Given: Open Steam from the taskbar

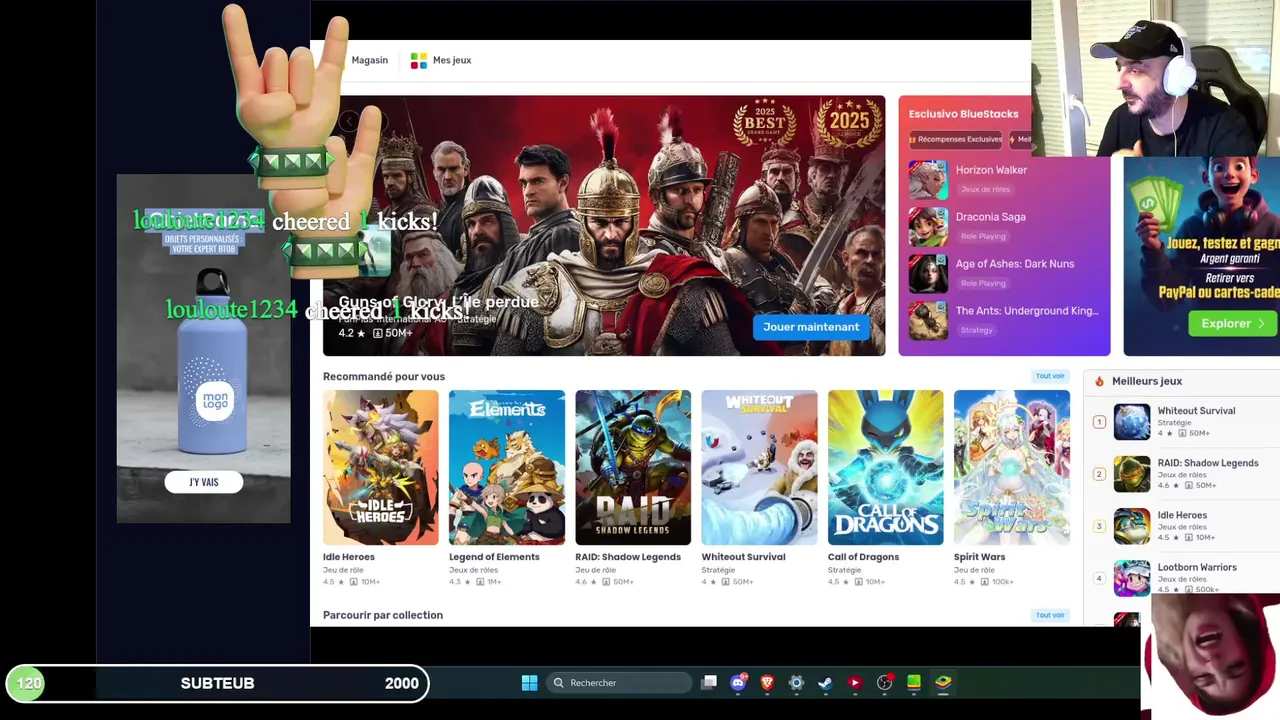Looking at the screenshot, I should coord(825,683).
